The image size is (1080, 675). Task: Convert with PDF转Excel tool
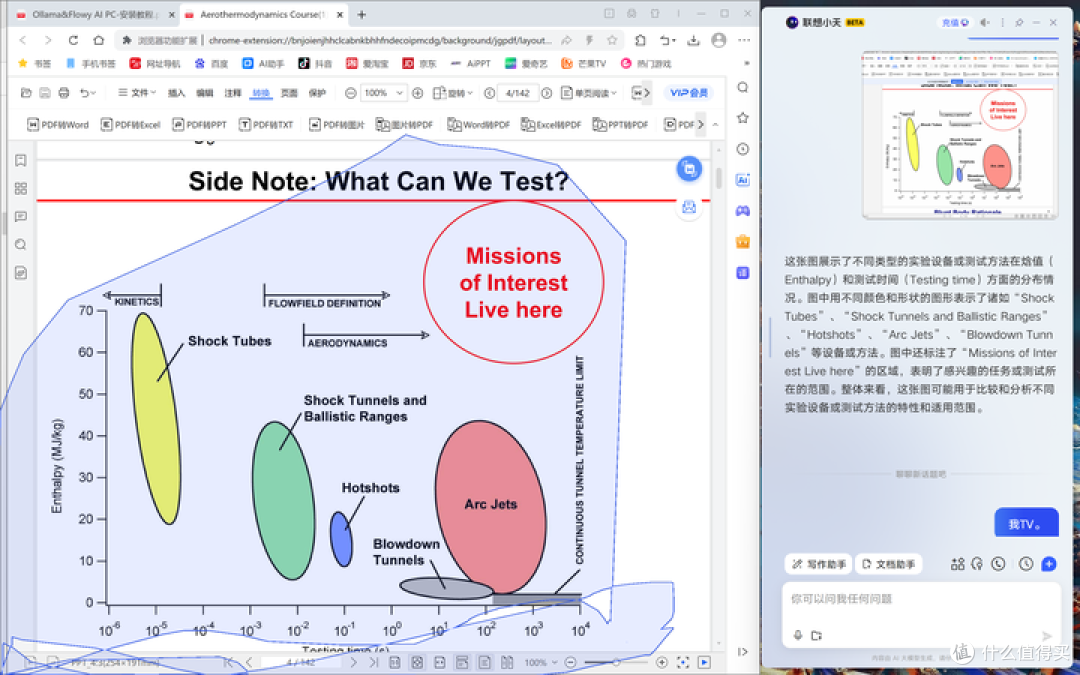pos(131,125)
